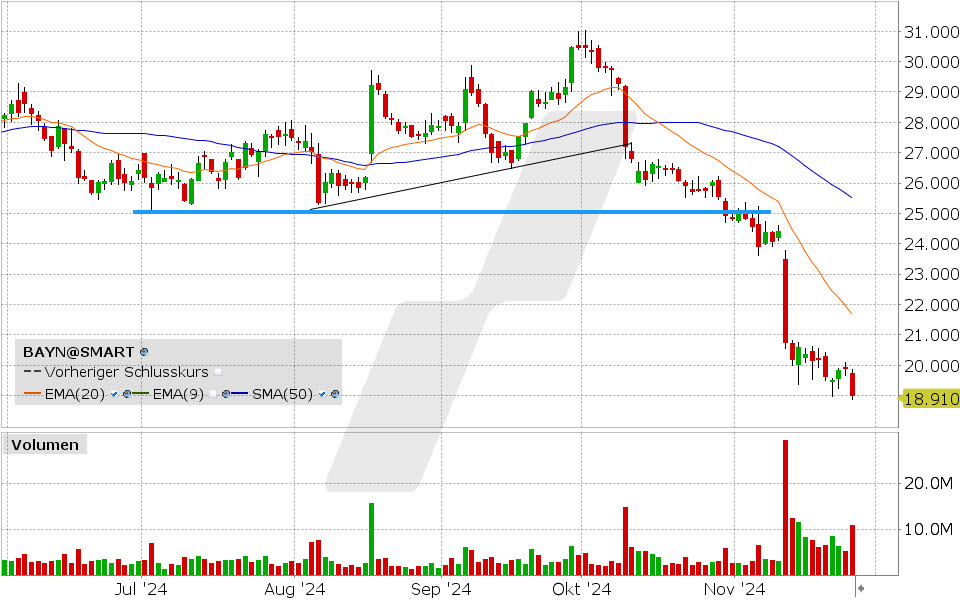Uncheck the EMA(20) checkbox
Viewport: 960px width, 600px height.
(114, 394)
